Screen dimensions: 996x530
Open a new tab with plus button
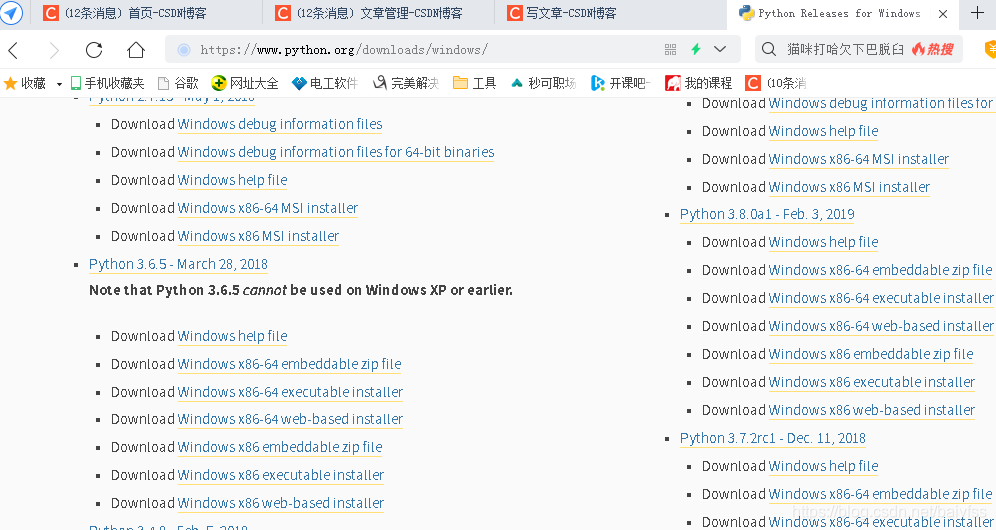point(978,13)
